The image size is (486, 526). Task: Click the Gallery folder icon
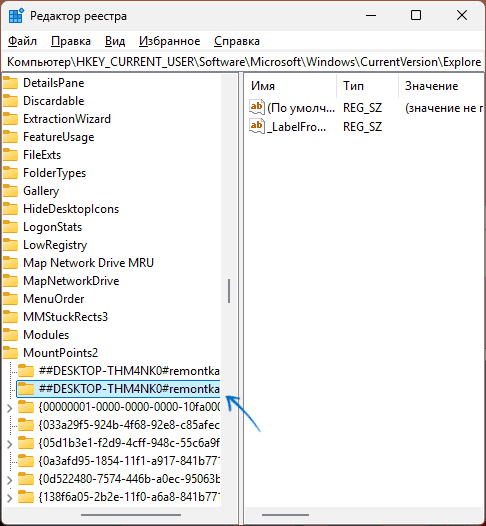(x=10, y=191)
